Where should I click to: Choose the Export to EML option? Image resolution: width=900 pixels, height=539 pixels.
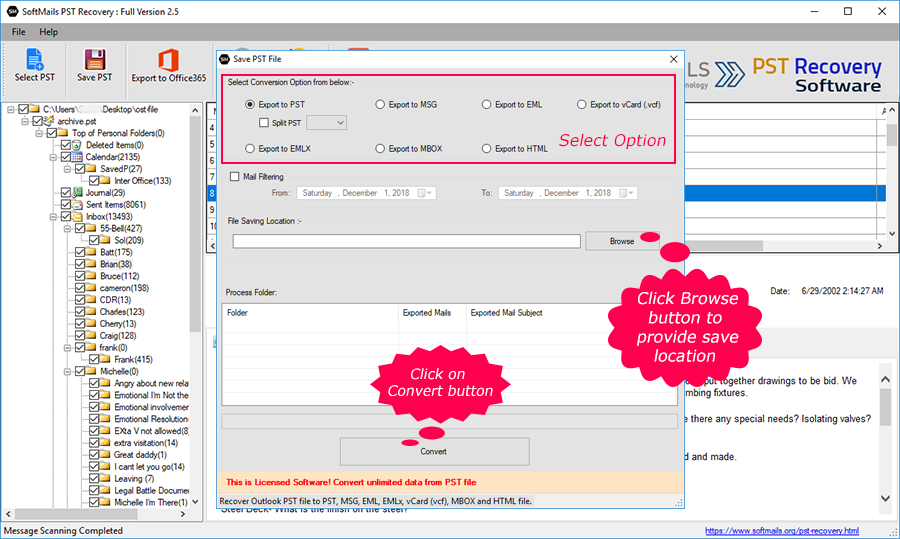(487, 104)
